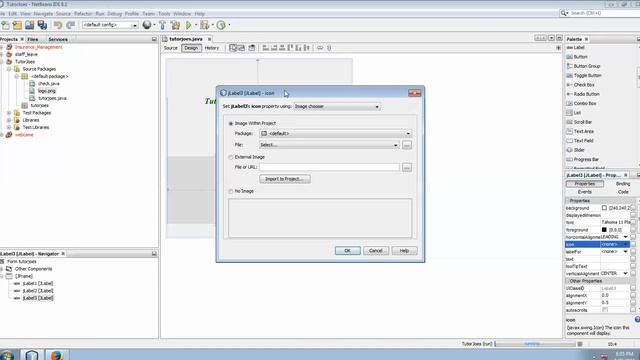Click the running progress bar in status bar
Screen dimensions: 640x360
pyautogui.click(x=535, y=344)
